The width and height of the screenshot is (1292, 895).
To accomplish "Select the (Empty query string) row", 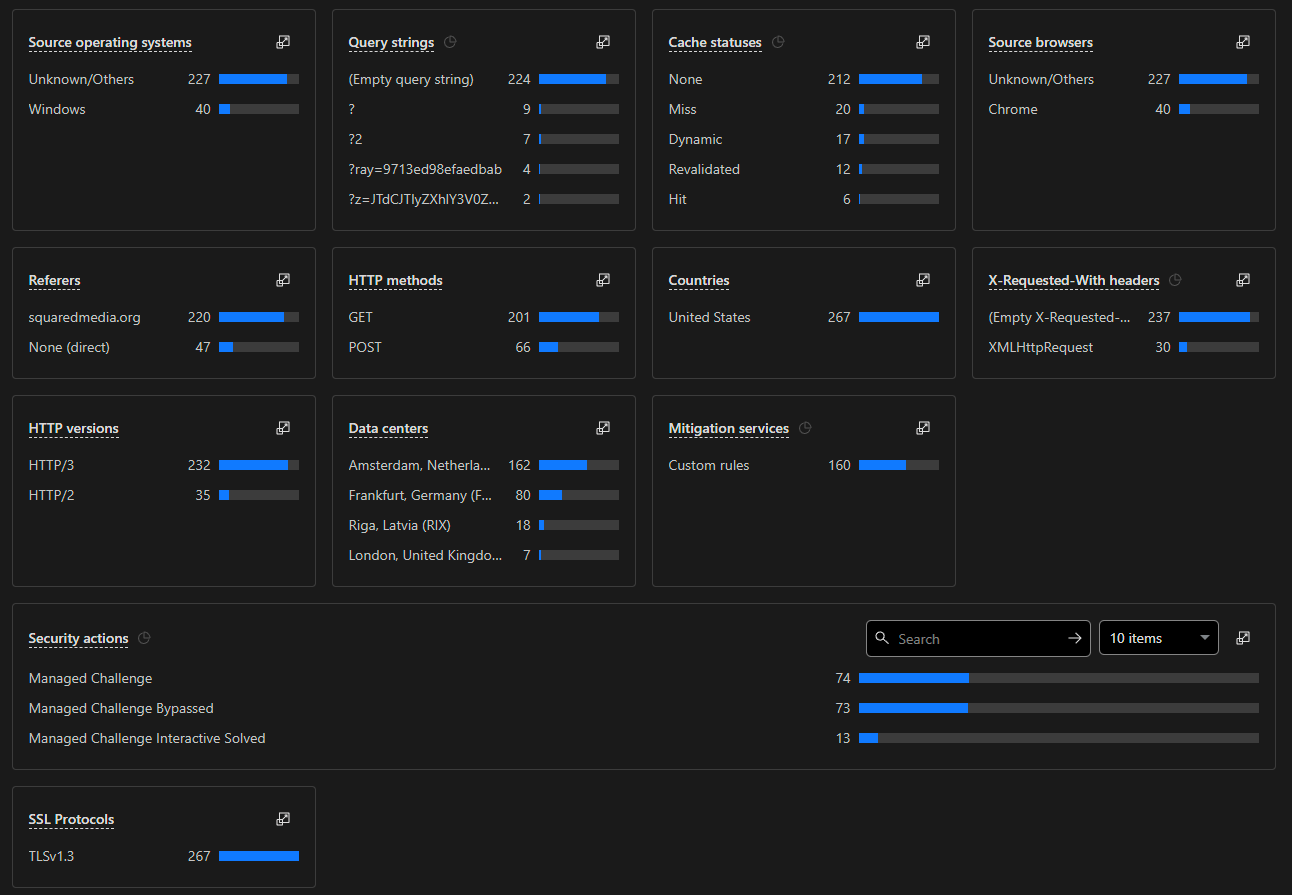I will click(x=484, y=79).
